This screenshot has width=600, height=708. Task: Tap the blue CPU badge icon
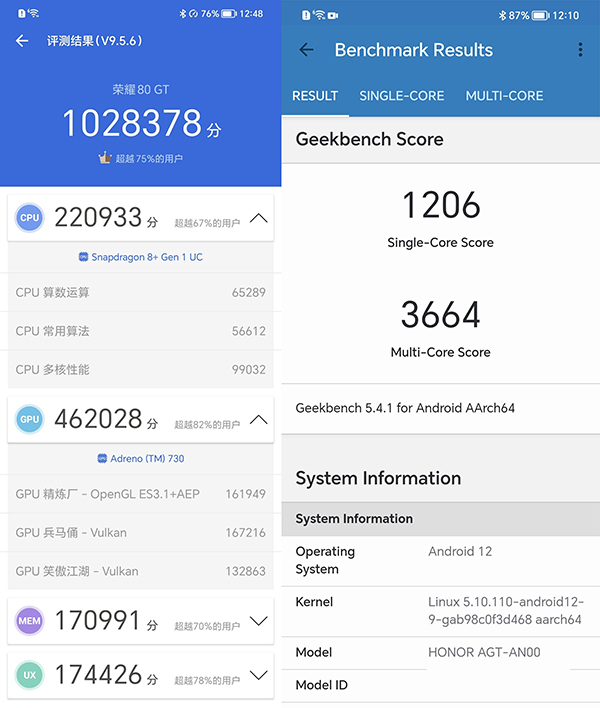tap(30, 218)
